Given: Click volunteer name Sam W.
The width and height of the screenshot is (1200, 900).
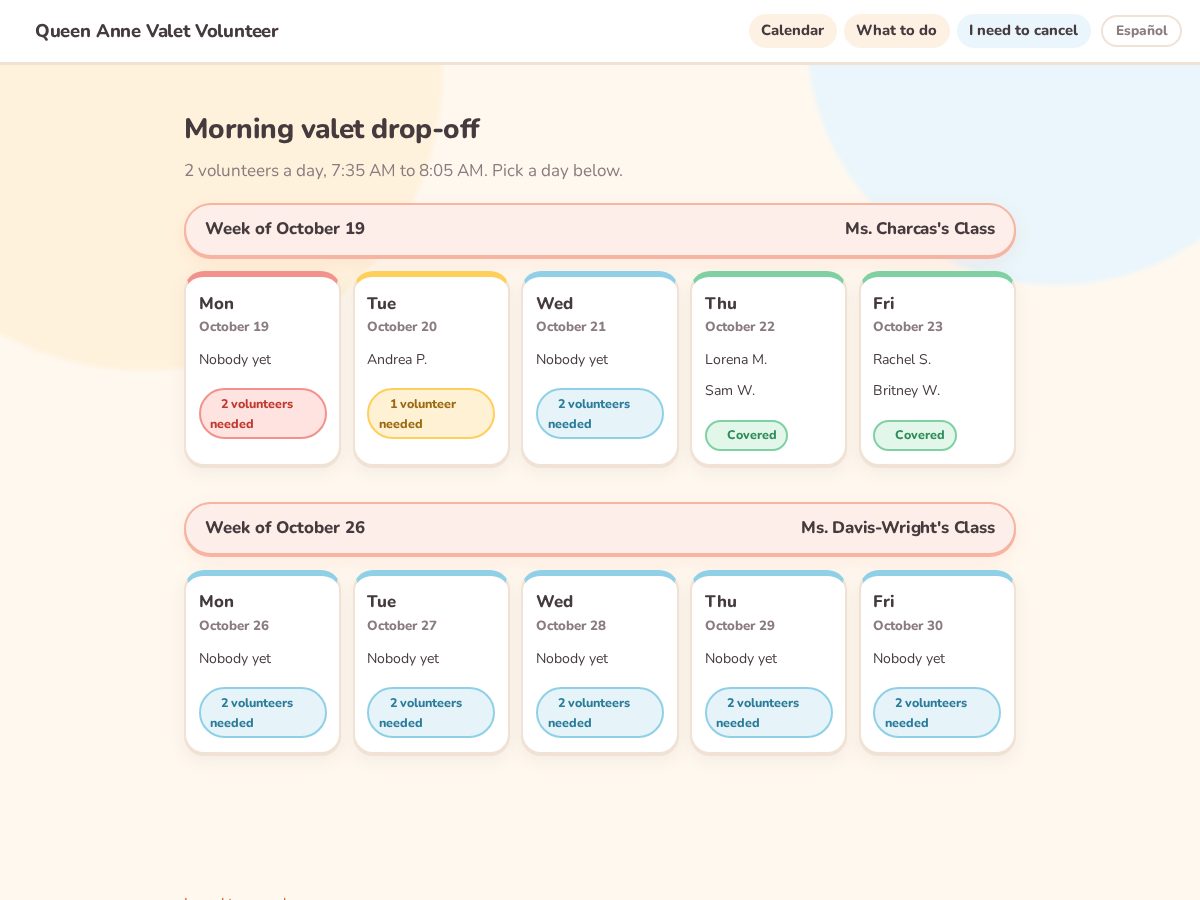Looking at the screenshot, I should [730, 390].
